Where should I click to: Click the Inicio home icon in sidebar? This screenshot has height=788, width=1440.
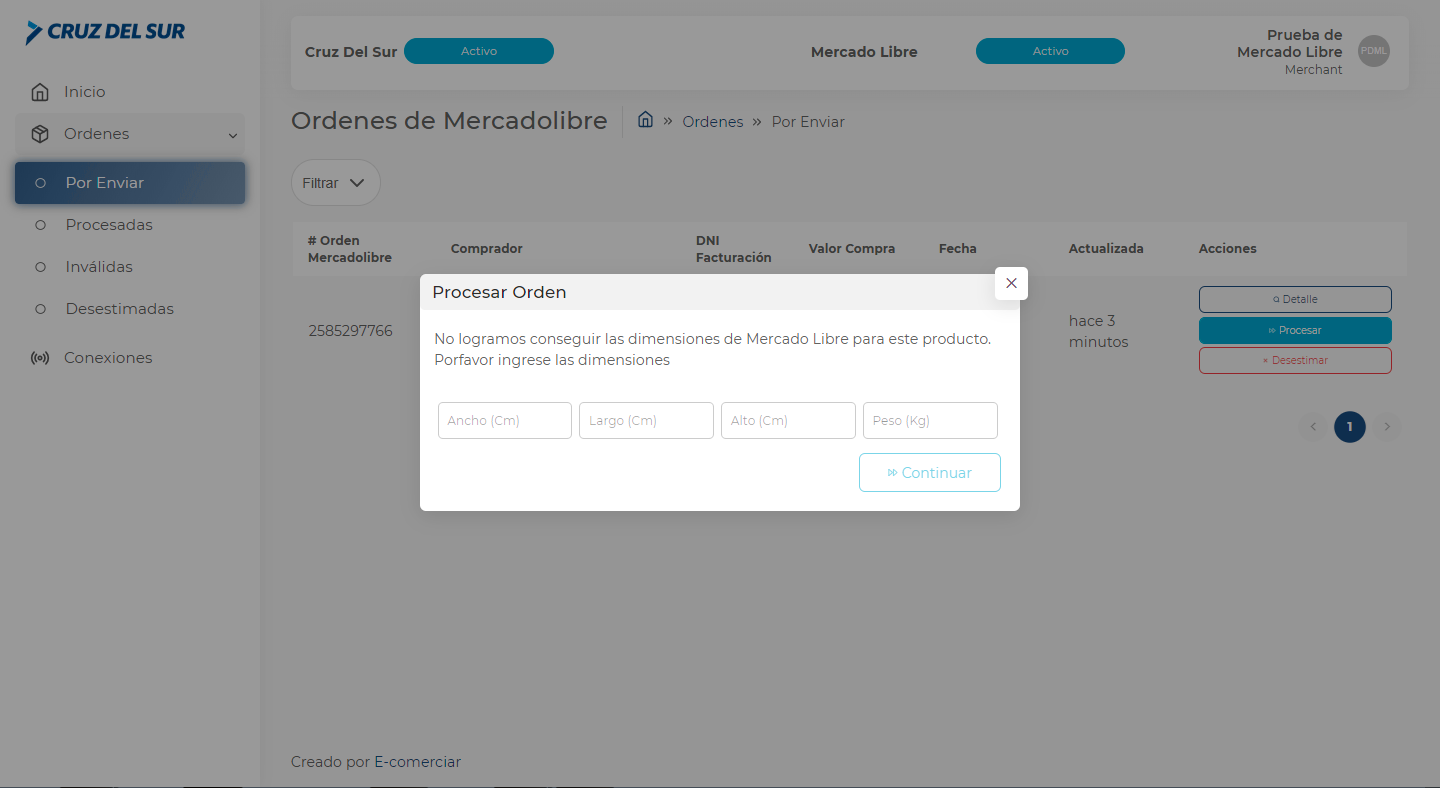(x=40, y=92)
